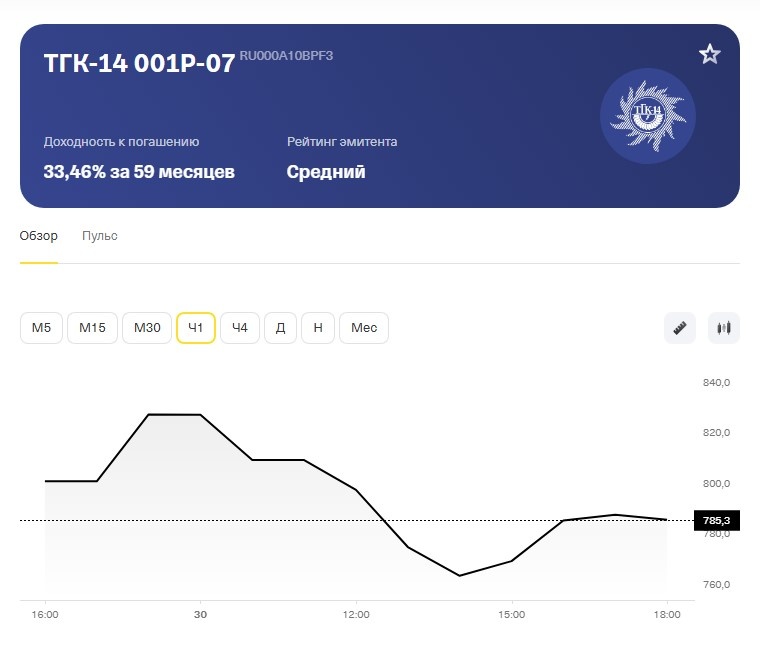Select the Д daily timeframe

point(280,328)
